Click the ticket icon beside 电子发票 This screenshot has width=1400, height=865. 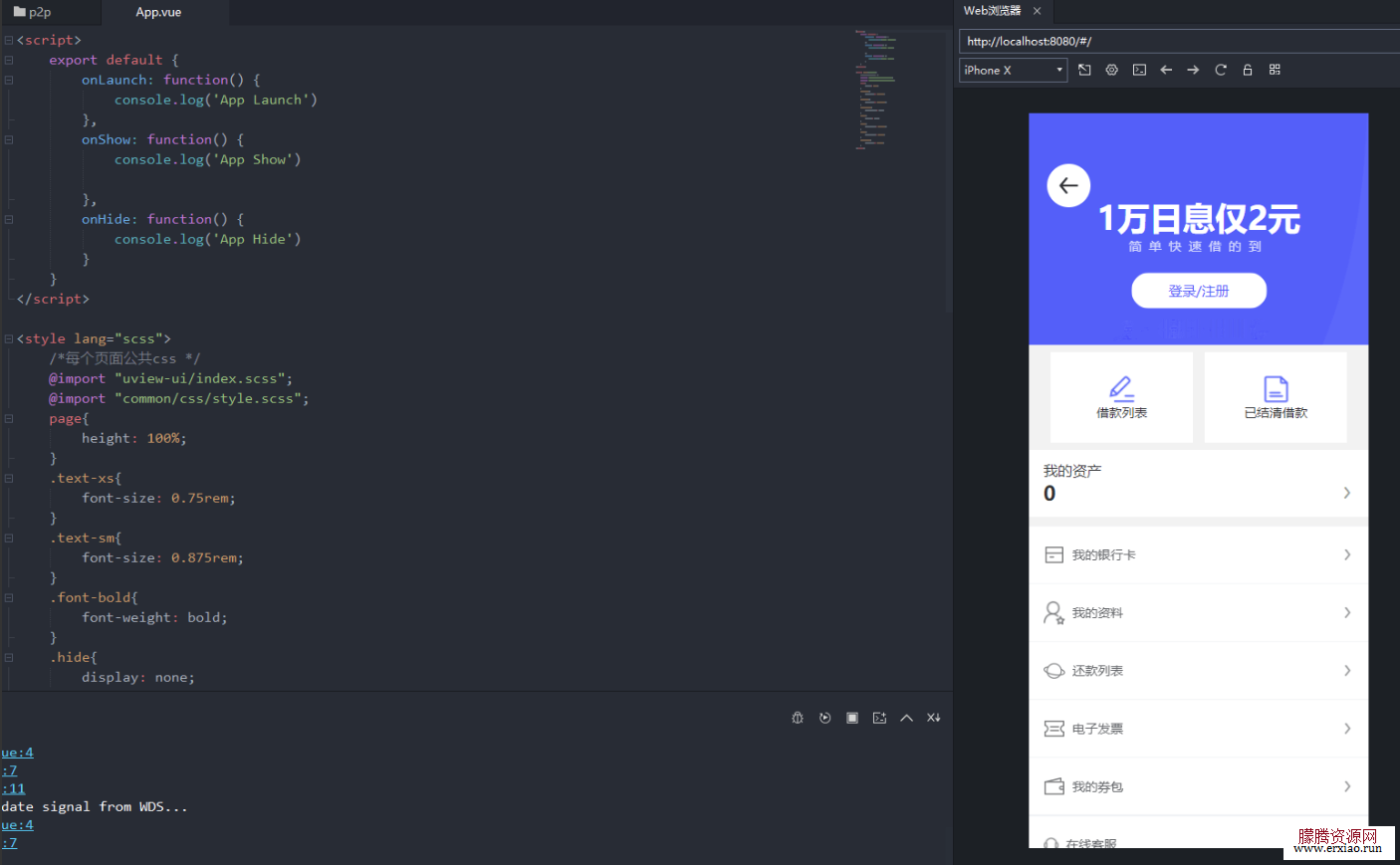[x=1053, y=729]
